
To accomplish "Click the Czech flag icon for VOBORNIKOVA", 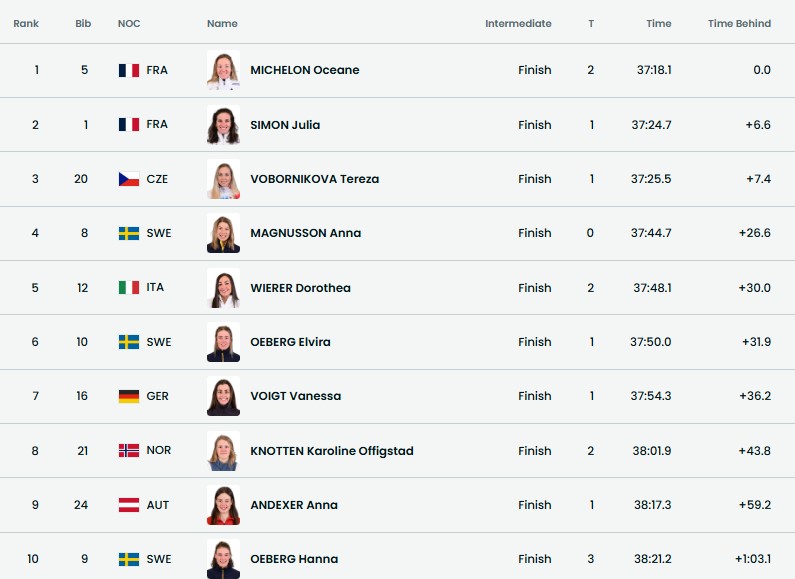I will [128, 179].
